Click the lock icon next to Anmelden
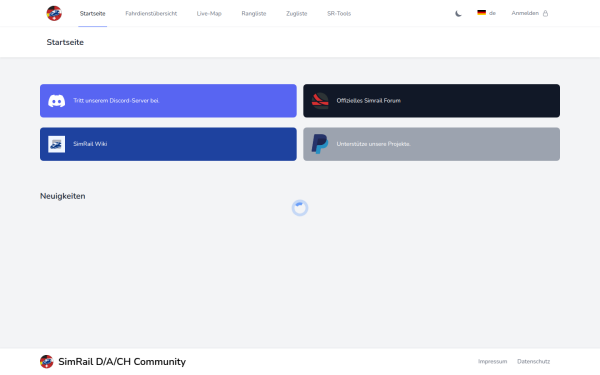Screen dimensions: 600x375 pos(545,13)
